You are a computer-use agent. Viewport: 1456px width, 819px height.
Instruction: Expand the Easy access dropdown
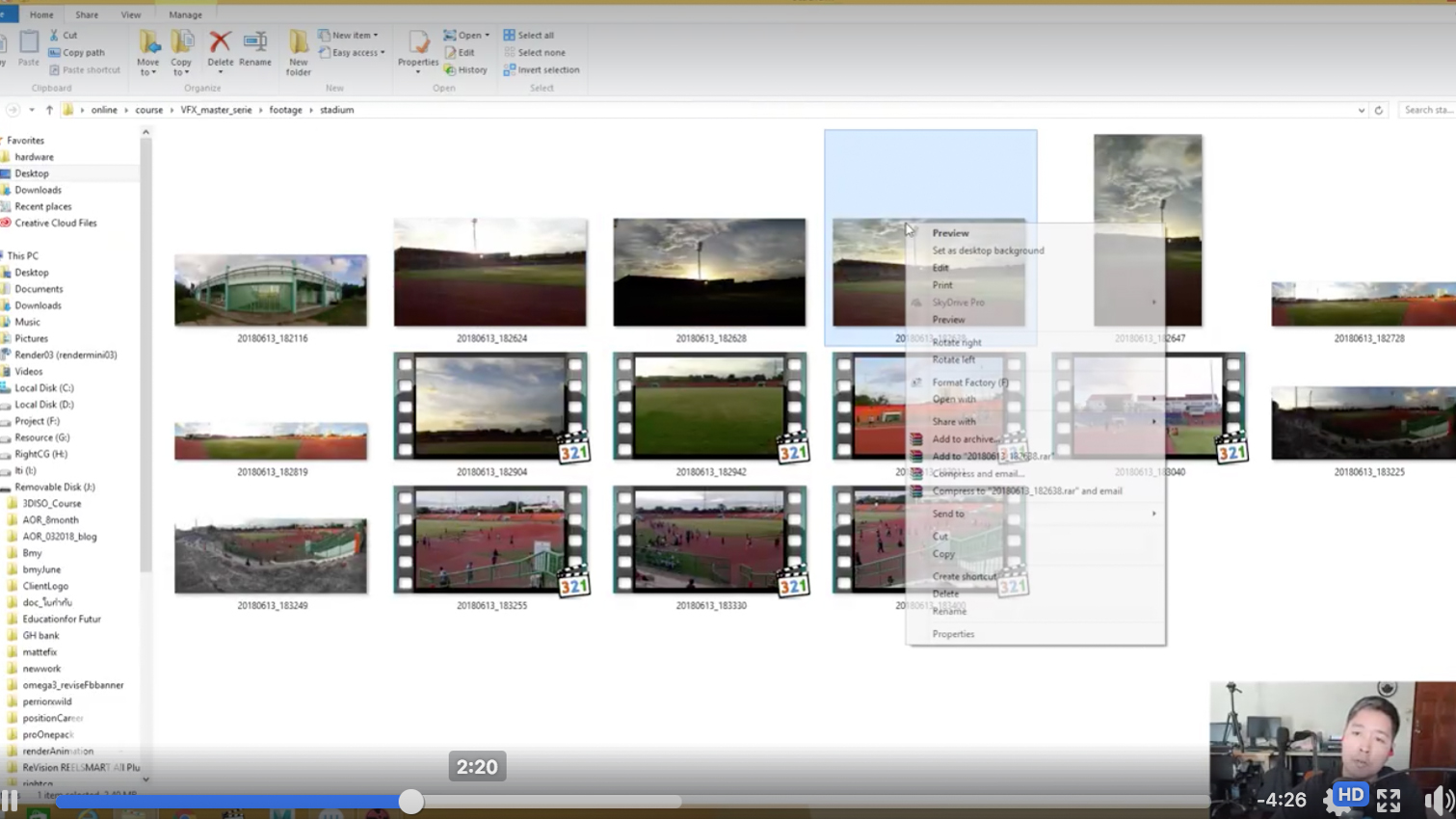coord(353,53)
